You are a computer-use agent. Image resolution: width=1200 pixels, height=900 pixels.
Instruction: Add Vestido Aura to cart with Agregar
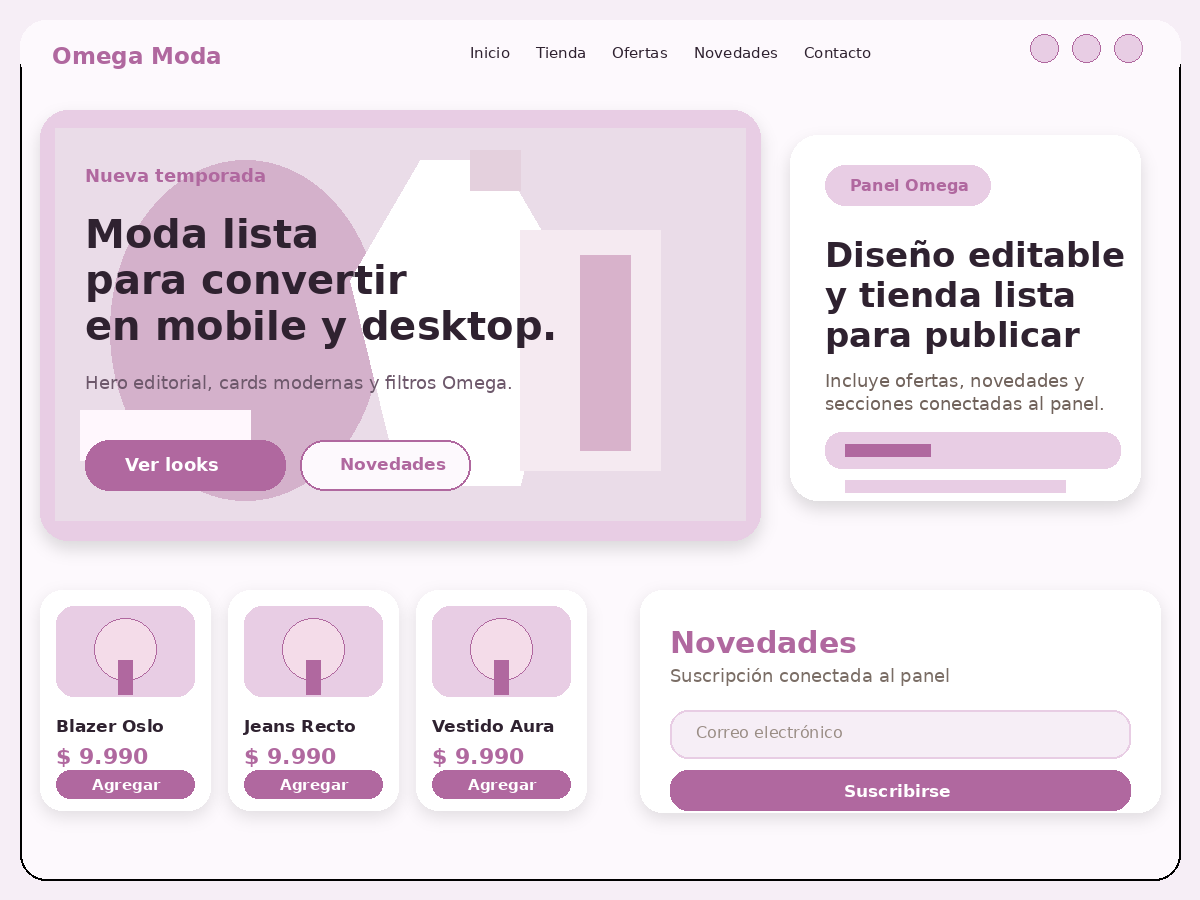pyautogui.click(x=501, y=784)
